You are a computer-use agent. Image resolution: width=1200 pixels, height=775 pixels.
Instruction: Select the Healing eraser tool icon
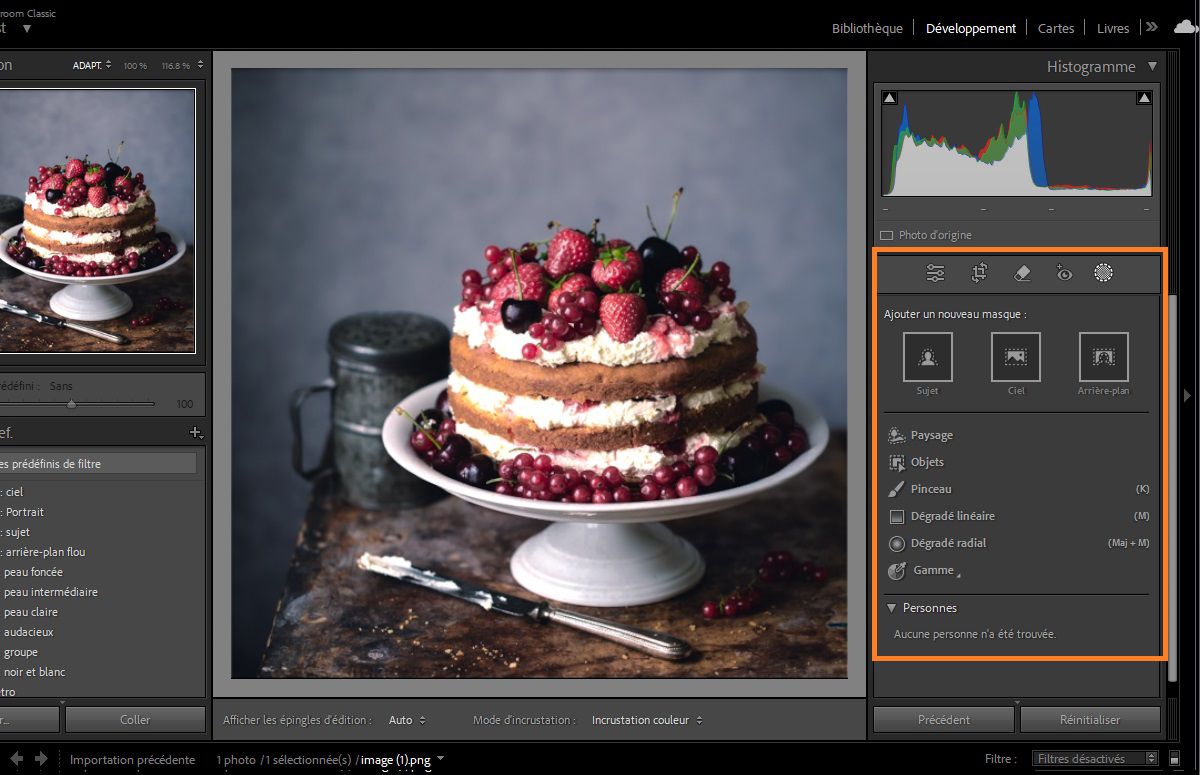pyautogui.click(x=1021, y=272)
